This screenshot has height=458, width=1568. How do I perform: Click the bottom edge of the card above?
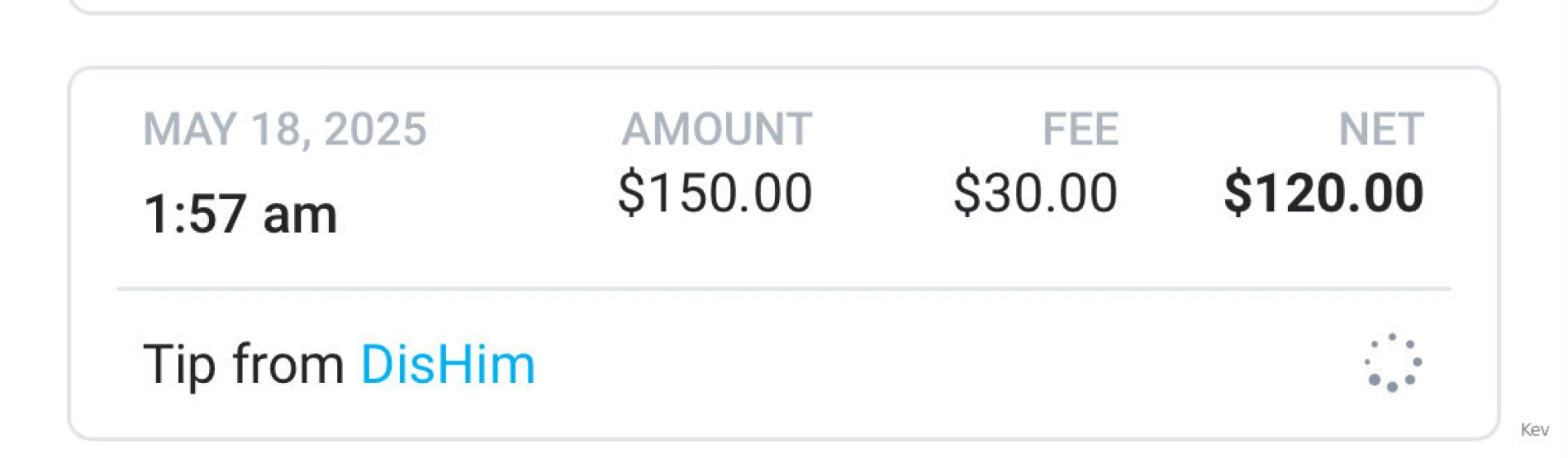[784, 11]
